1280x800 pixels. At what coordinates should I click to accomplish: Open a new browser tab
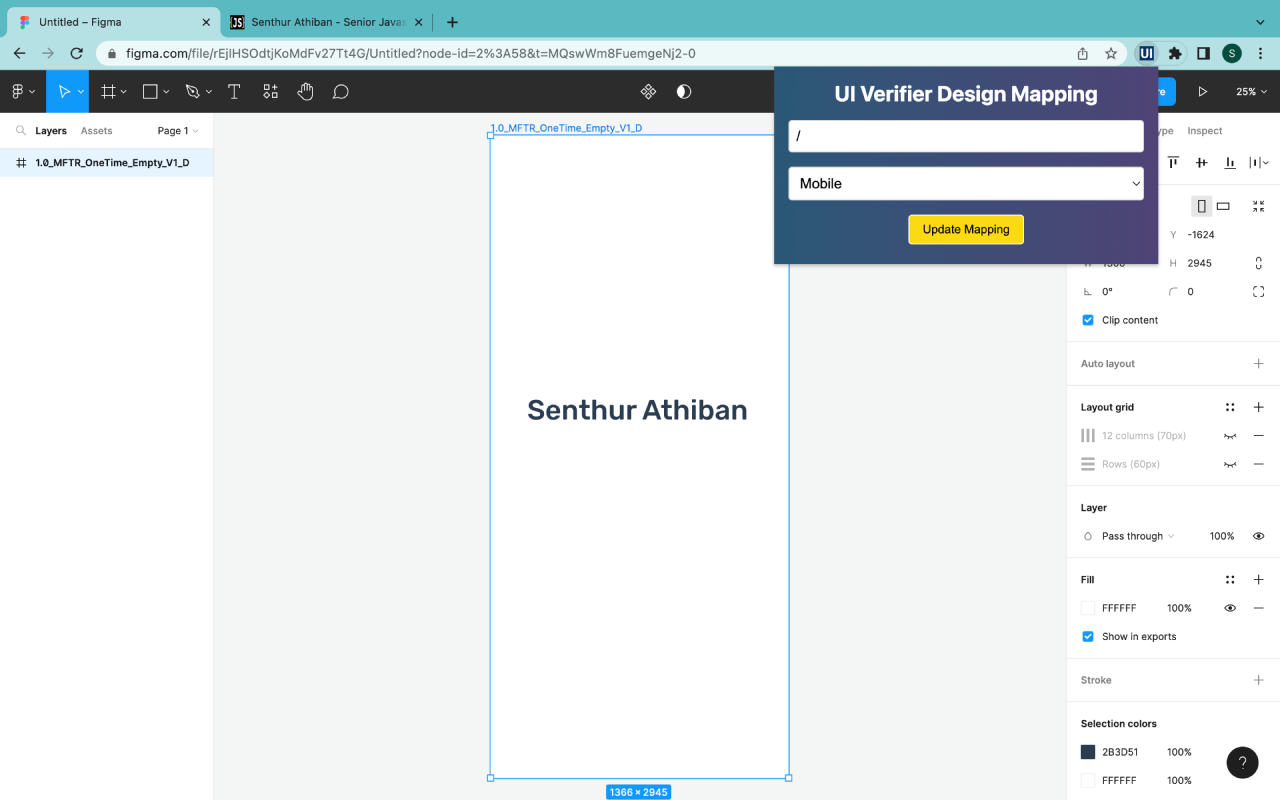pos(452,22)
